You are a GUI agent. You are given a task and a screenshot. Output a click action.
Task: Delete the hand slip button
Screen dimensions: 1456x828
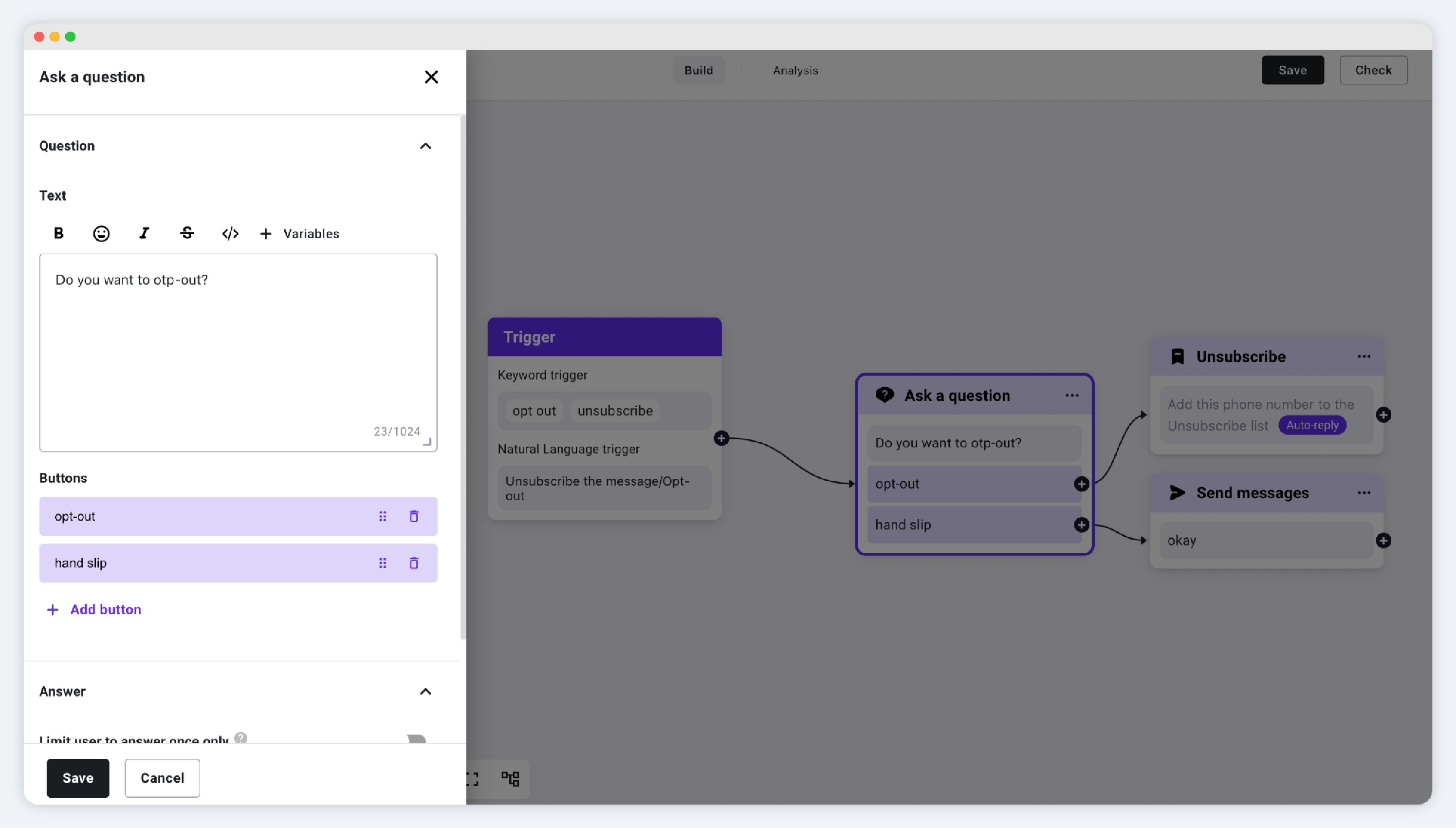pos(414,563)
